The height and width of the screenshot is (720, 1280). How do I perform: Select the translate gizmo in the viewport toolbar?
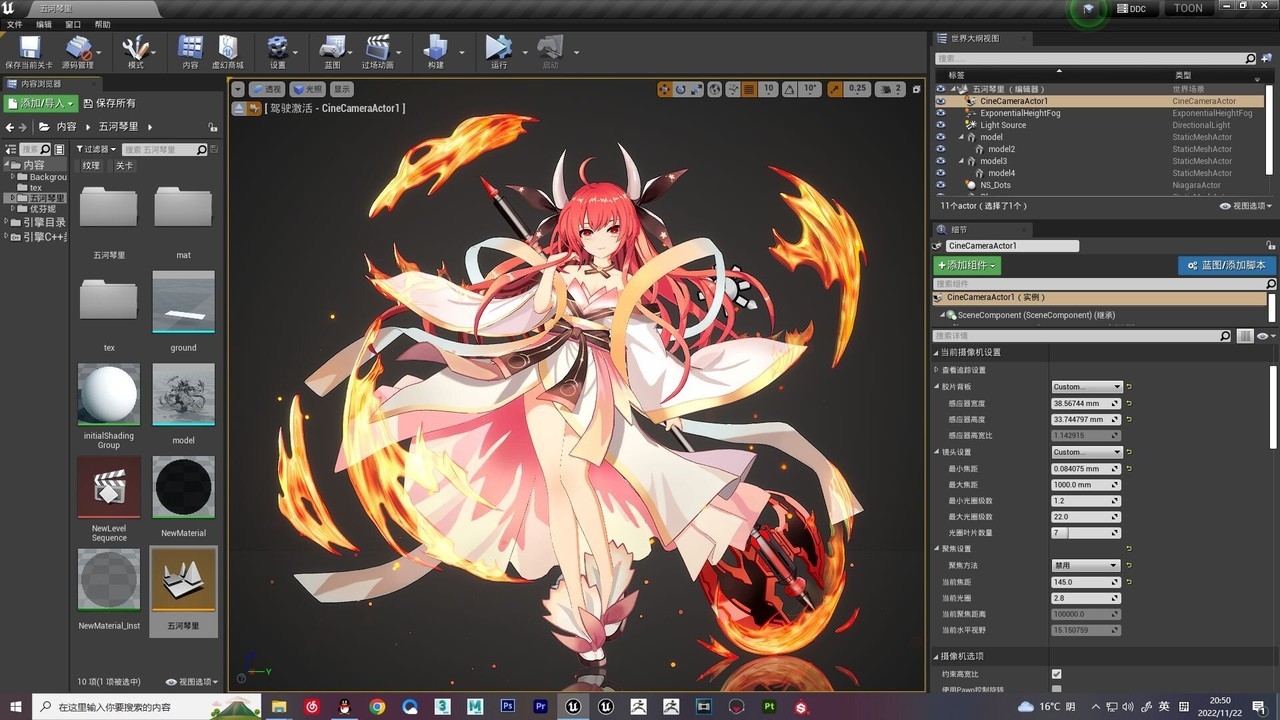click(x=665, y=89)
